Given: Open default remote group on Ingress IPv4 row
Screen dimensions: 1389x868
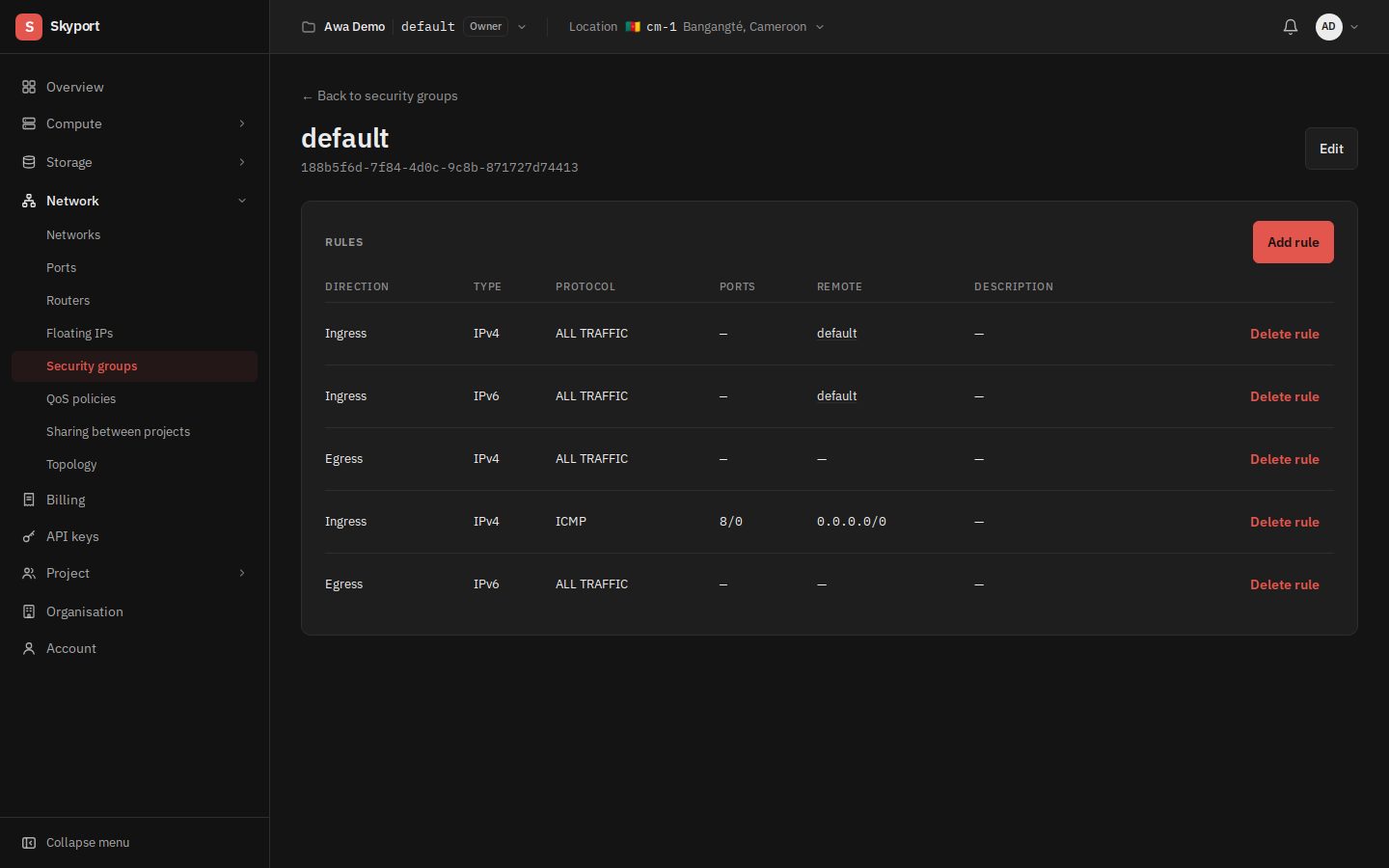Looking at the screenshot, I should coord(836,334).
